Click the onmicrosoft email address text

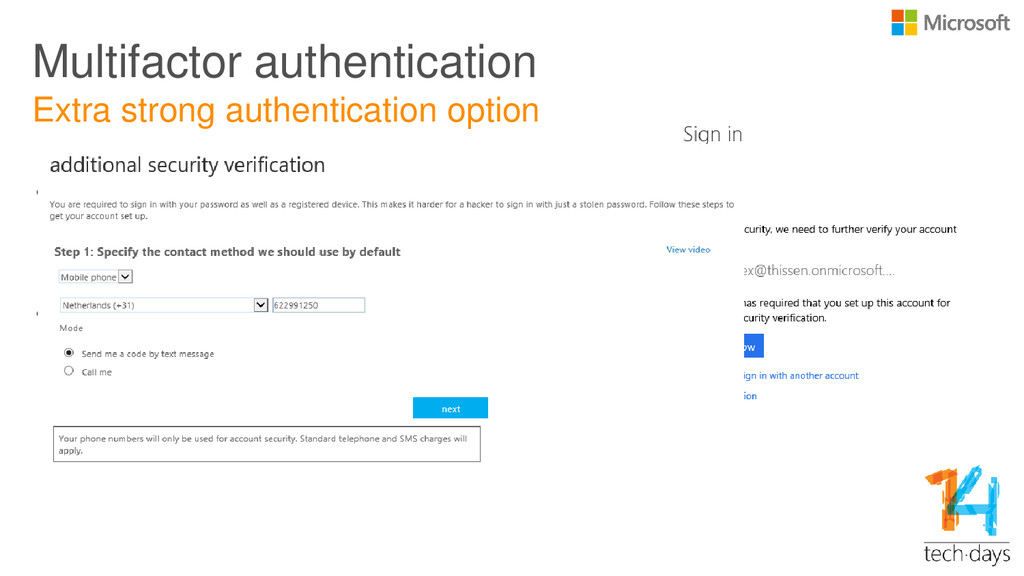pos(819,270)
